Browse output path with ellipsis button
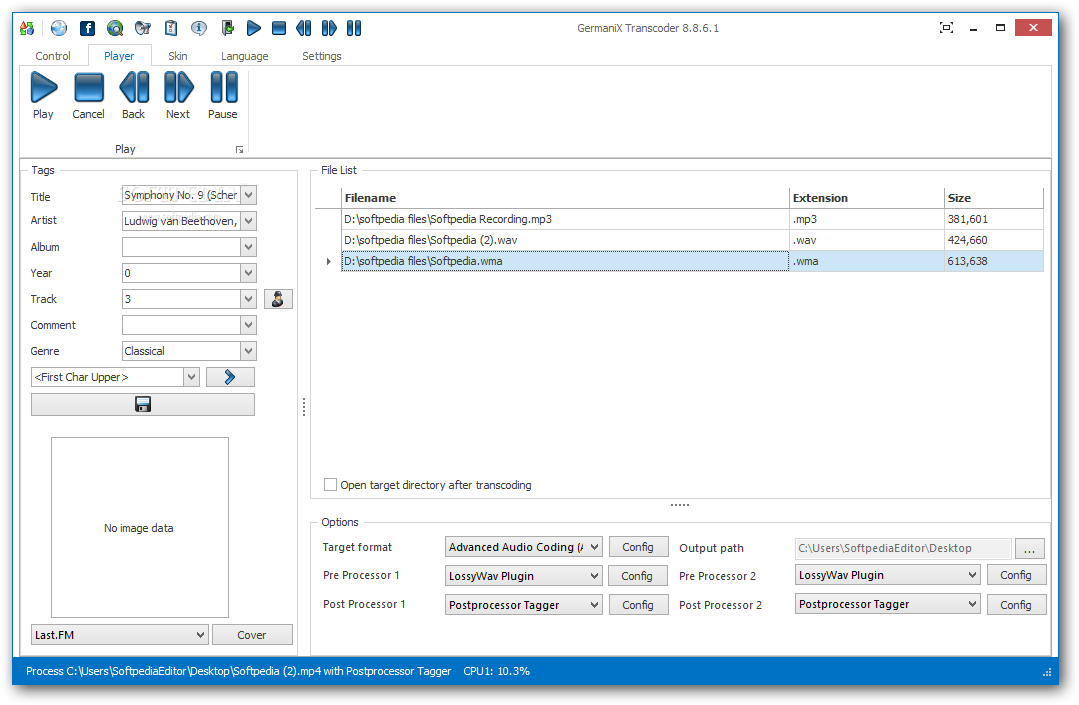This screenshot has height=705, width=1079. [x=1029, y=548]
